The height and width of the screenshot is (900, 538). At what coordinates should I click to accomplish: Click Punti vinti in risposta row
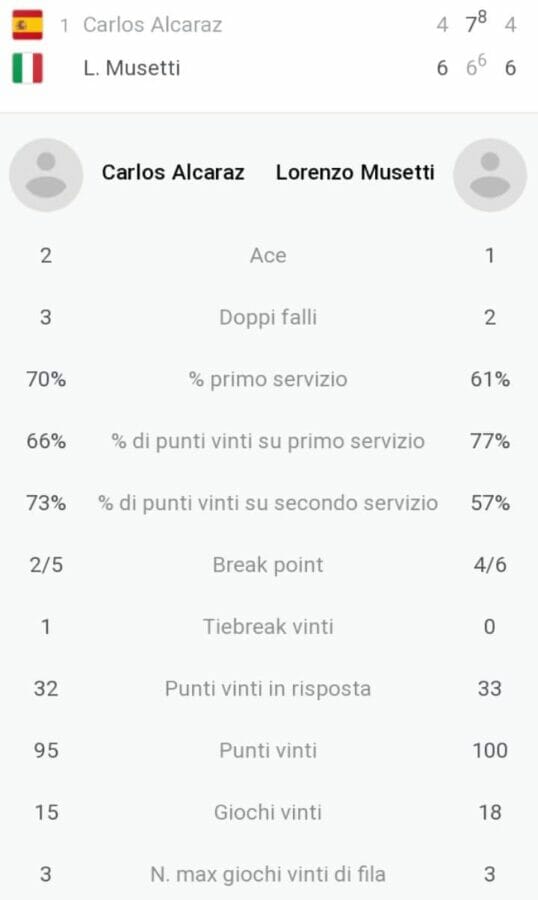[268, 688]
